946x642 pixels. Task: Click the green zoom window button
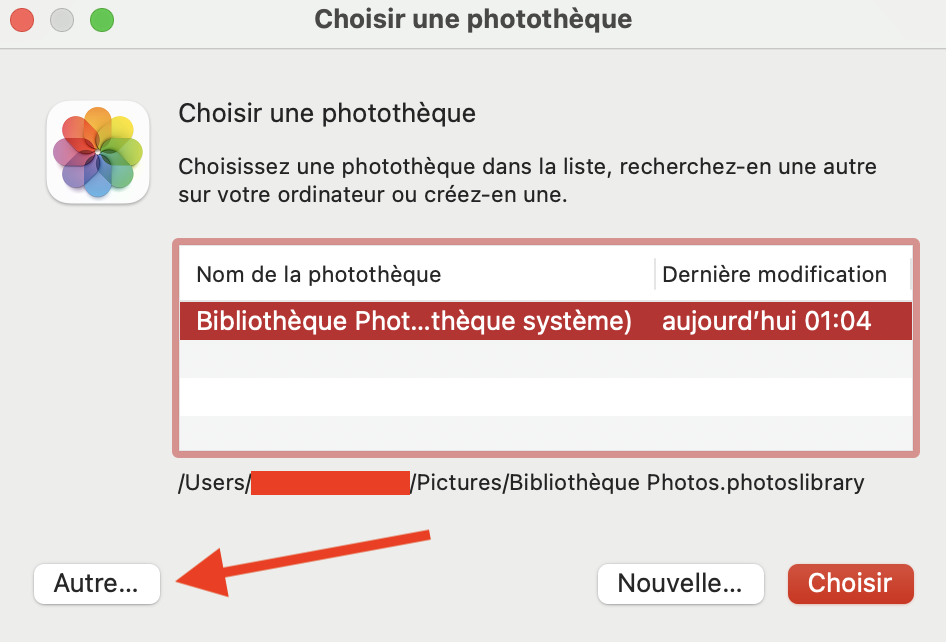[101, 19]
